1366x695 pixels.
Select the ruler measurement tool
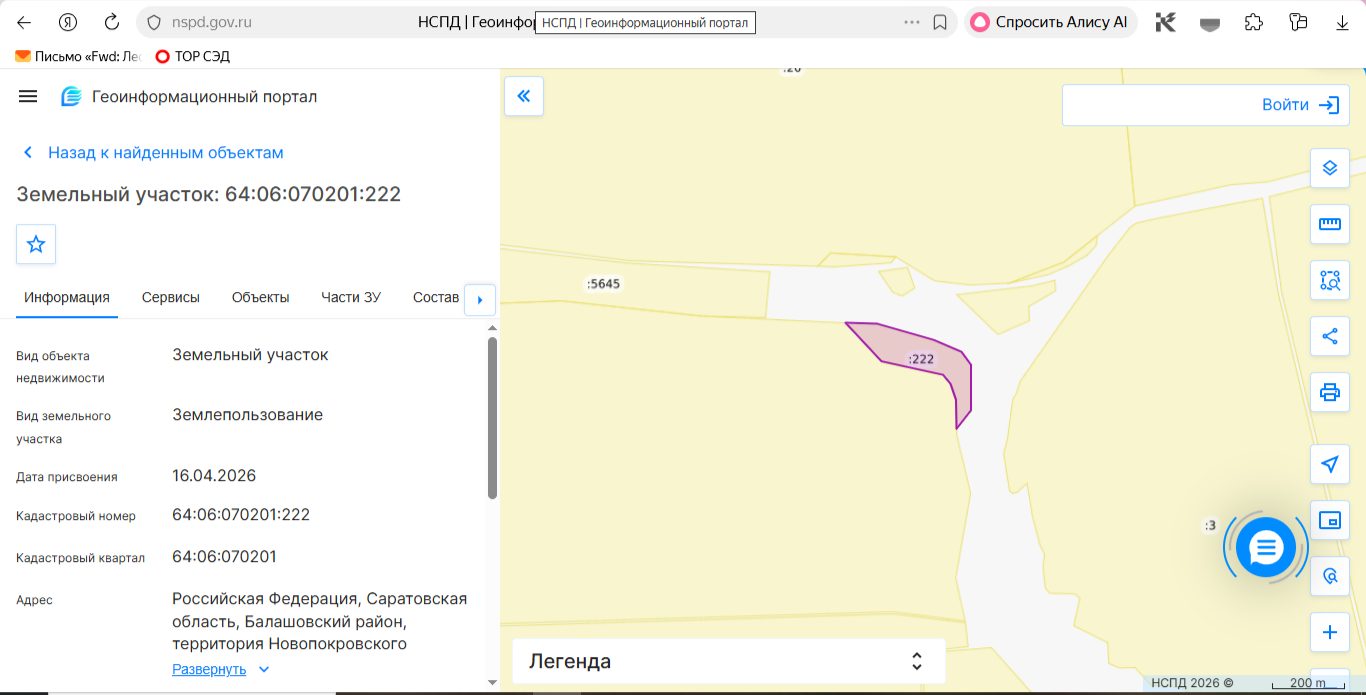[1329, 224]
